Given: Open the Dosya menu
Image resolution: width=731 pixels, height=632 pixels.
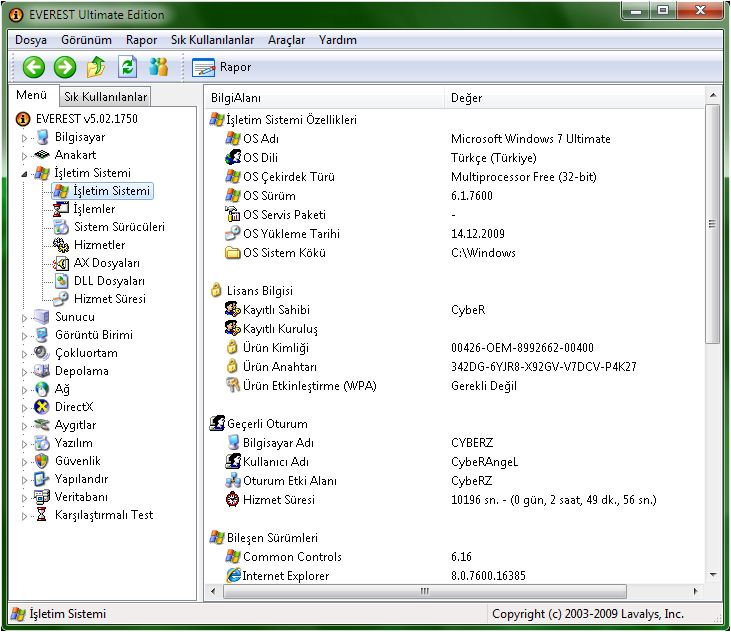Looking at the screenshot, I should tap(31, 40).
